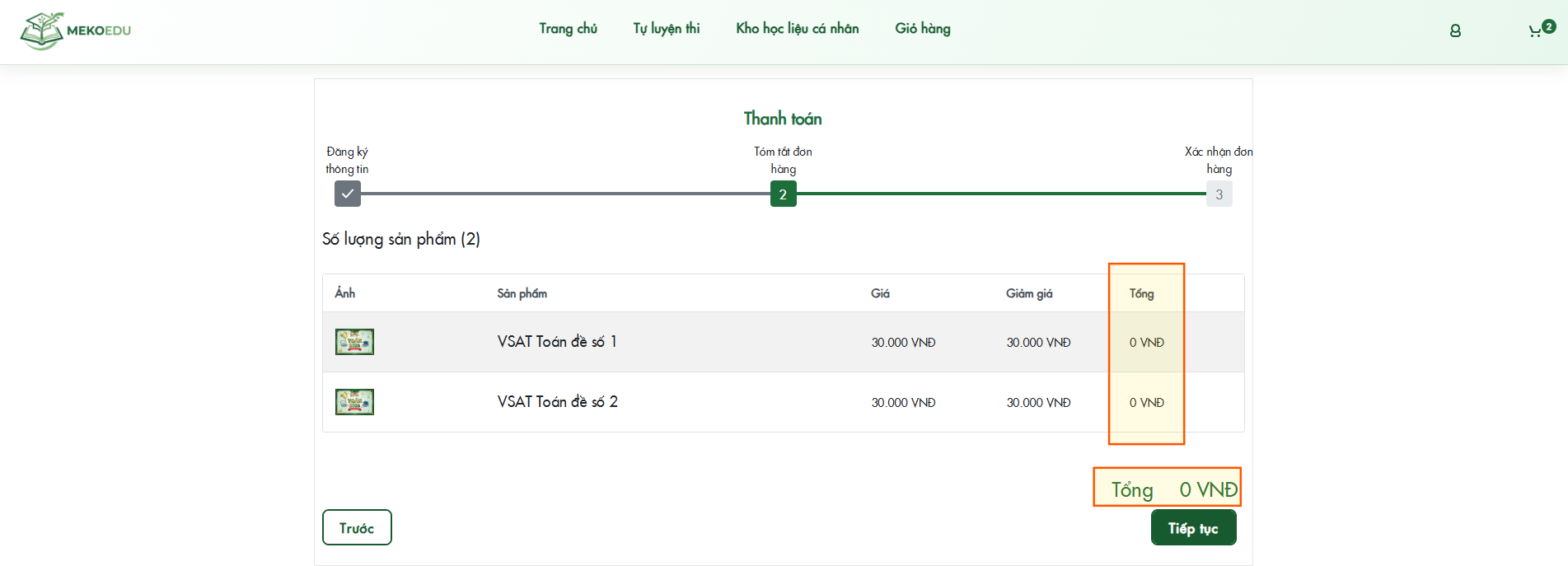Open Kho học liệu cá nhân

tap(797, 29)
